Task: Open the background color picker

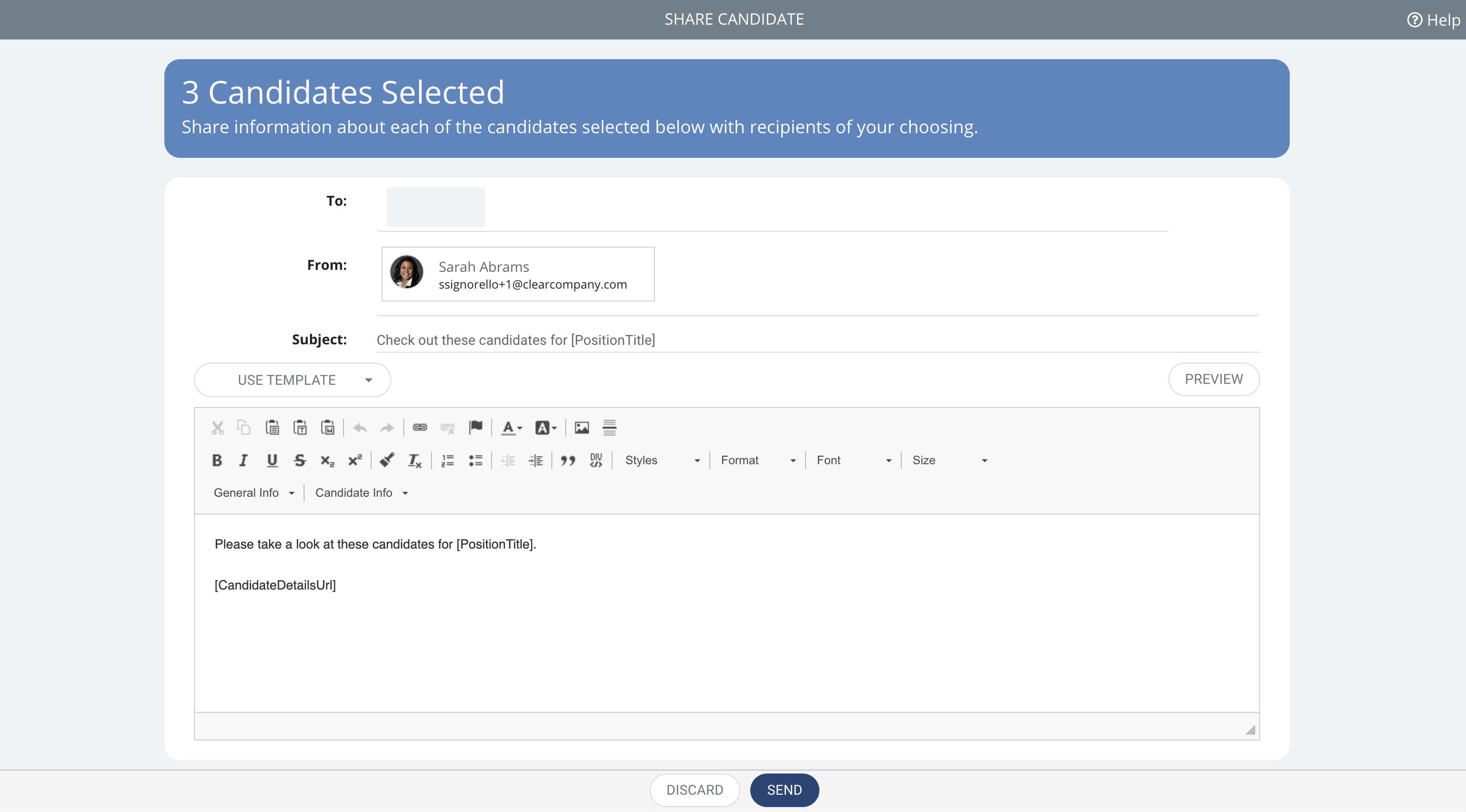Action: coord(546,428)
